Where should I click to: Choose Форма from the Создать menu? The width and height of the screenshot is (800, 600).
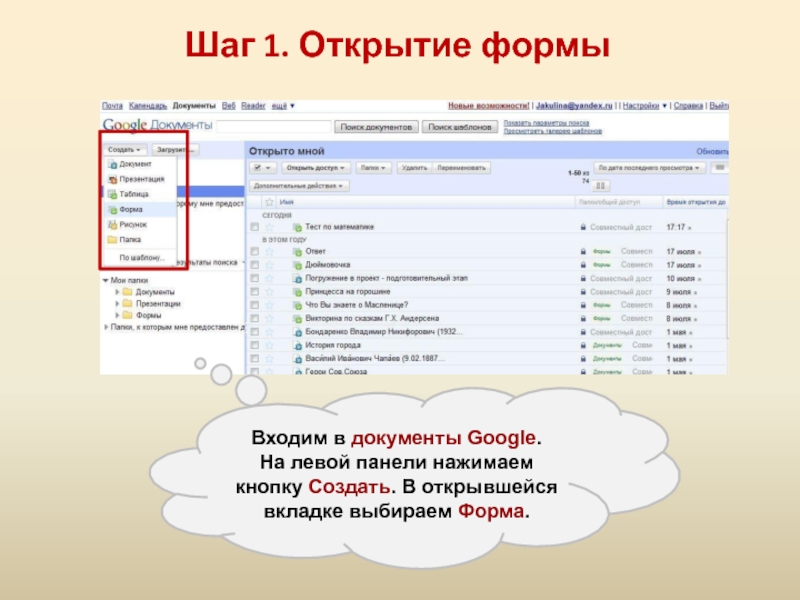[x=141, y=210]
